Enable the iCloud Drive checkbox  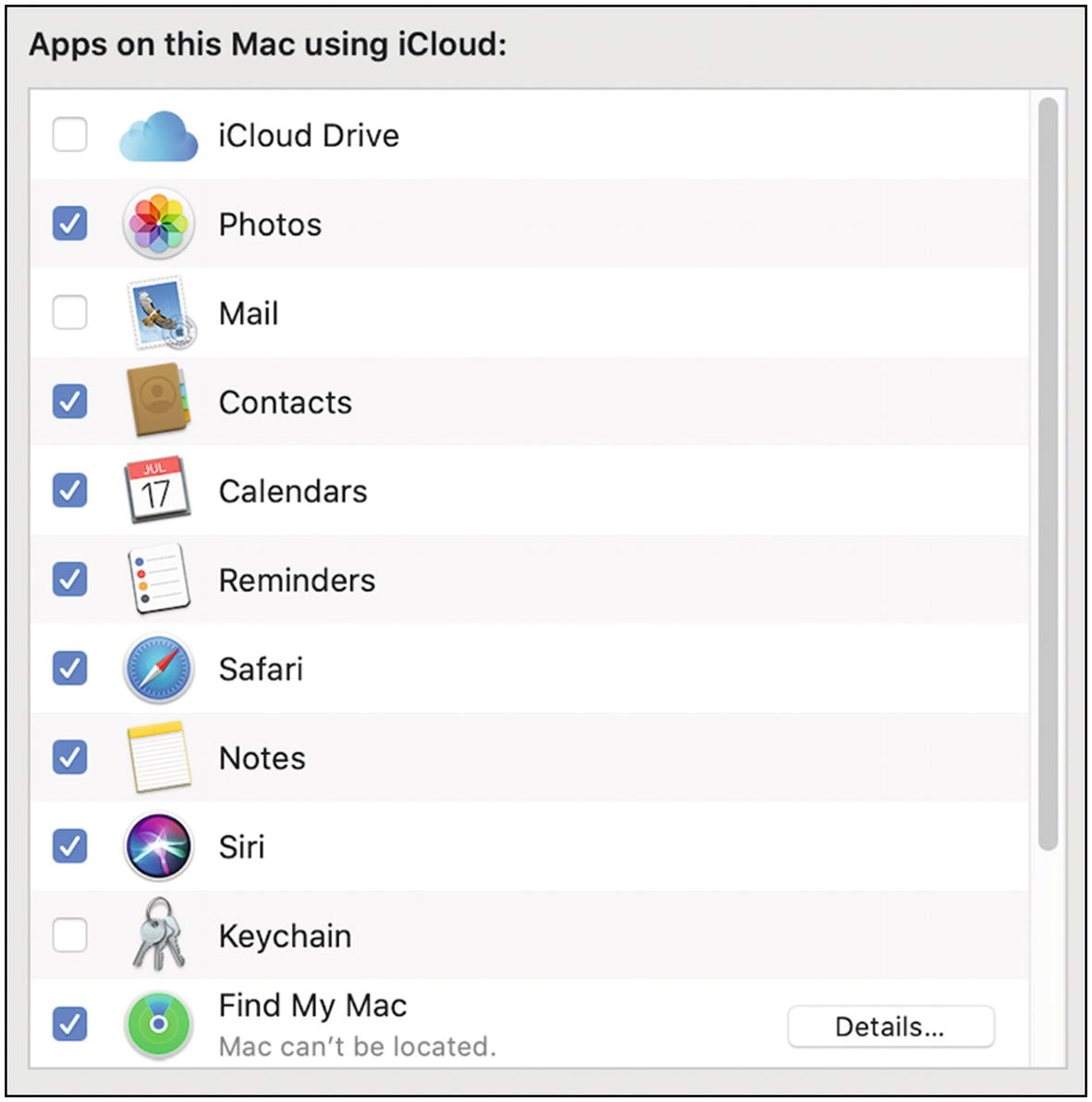[69, 134]
